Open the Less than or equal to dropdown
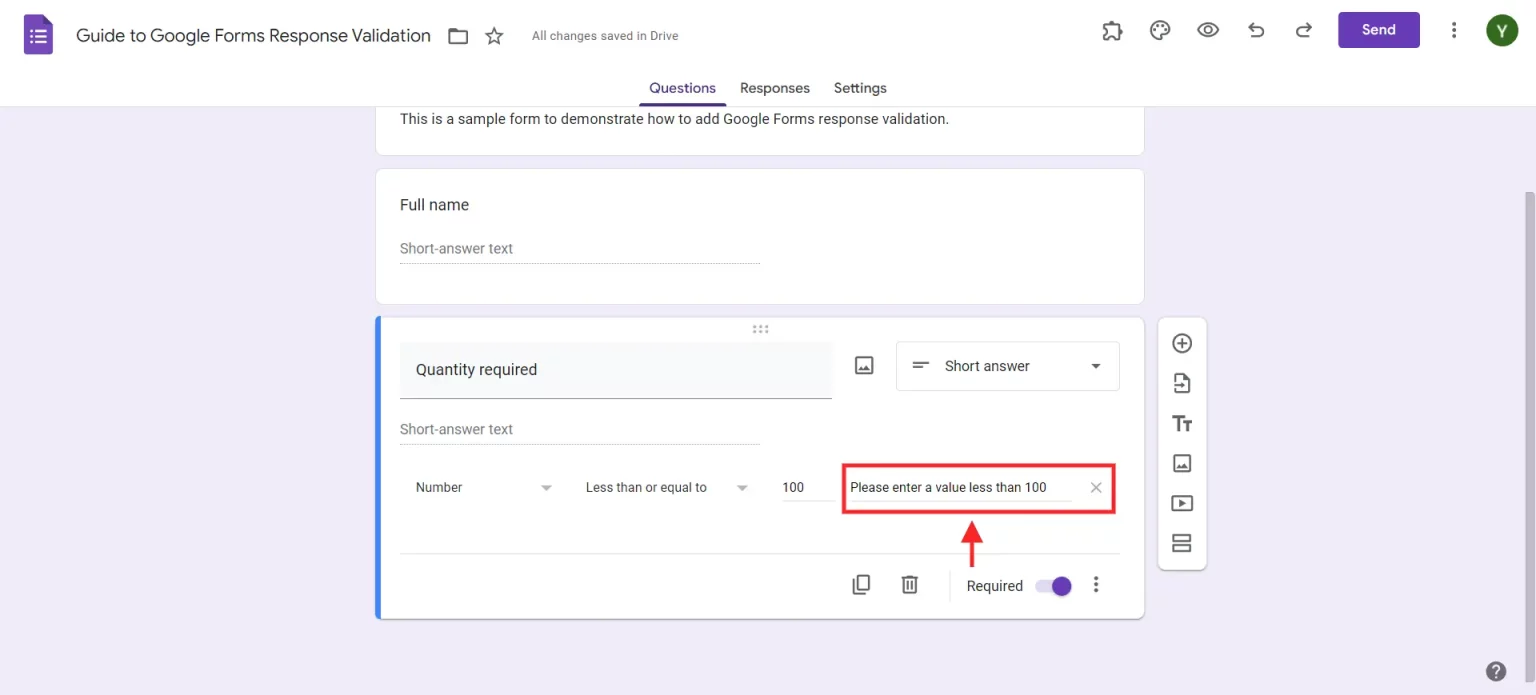 pyautogui.click(x=666, y=487)
